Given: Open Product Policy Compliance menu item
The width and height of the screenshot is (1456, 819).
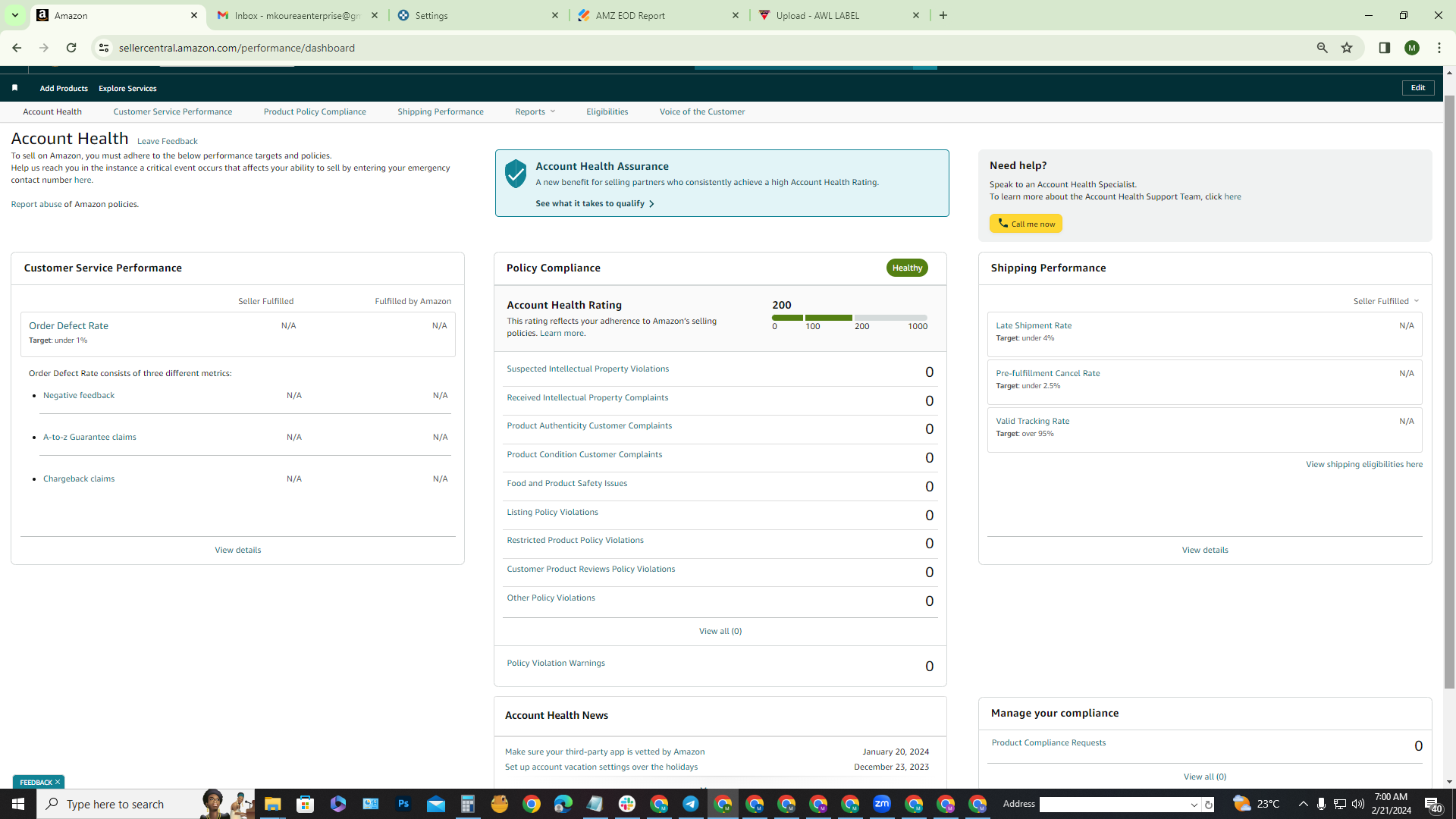Looking at the screenshot, I should pos(315,111).
